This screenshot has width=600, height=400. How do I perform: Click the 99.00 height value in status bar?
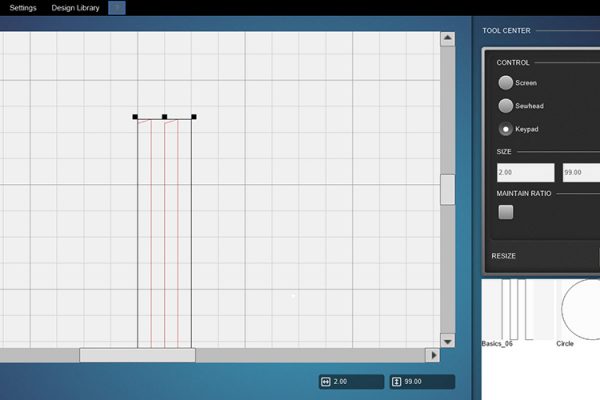point(413,382)
